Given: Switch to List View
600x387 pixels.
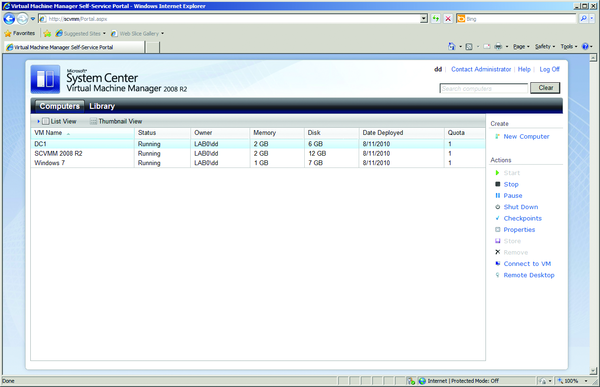Looking at the screenshot, I should click(59, 121).
